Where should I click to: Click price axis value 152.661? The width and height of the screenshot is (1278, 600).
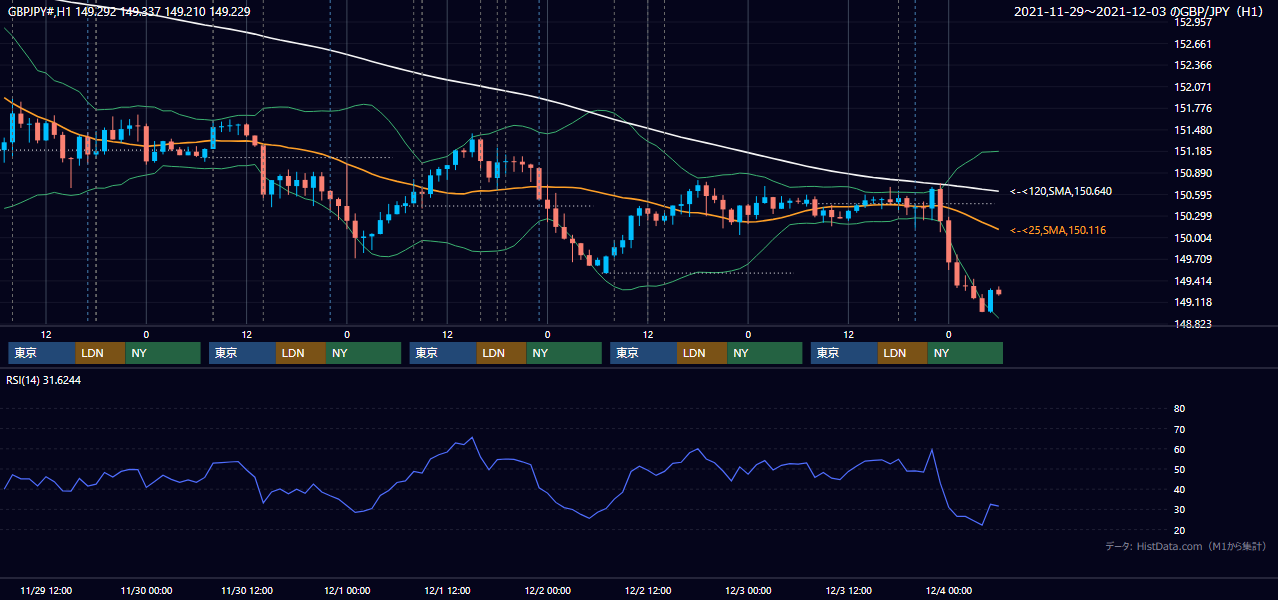(x=1193, y=44)
